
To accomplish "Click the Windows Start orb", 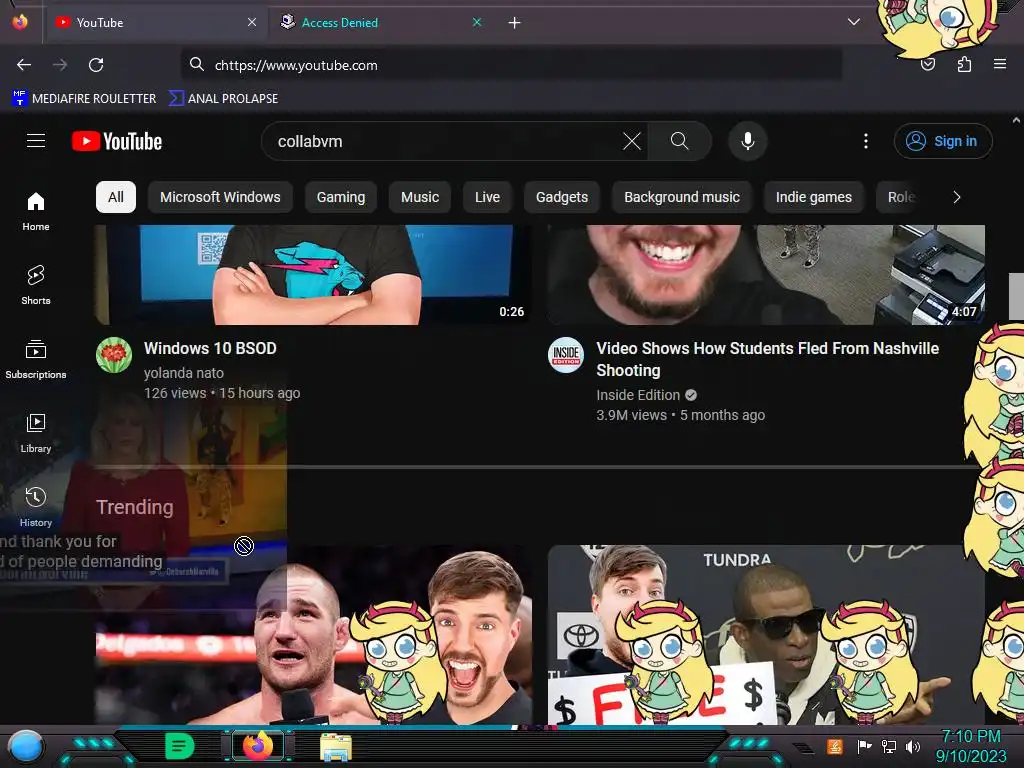I will (26, 746).
